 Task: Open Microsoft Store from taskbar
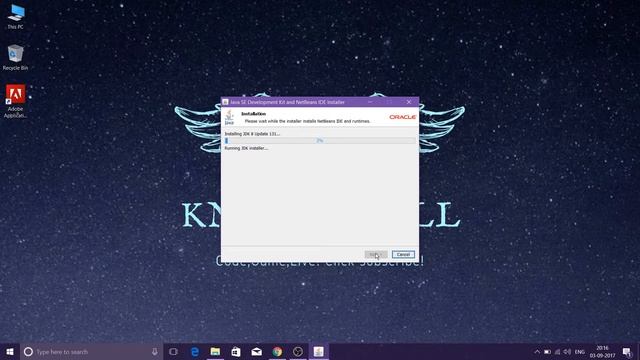click(x=236, y=351)
